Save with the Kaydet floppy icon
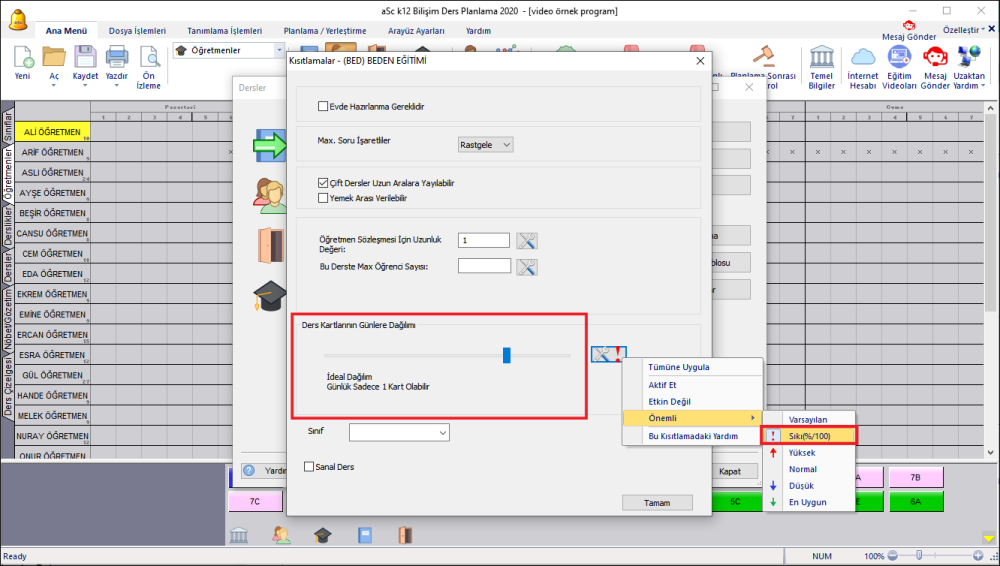 click(85, 57)
